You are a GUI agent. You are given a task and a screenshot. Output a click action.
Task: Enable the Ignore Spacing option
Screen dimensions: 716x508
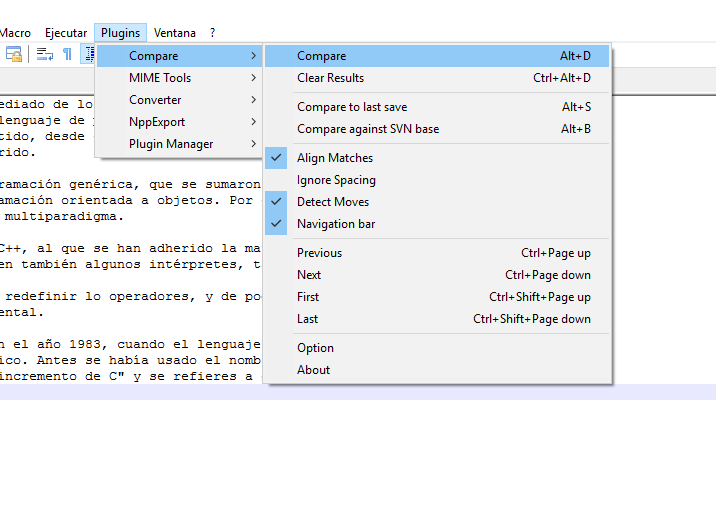pos(437,180)
